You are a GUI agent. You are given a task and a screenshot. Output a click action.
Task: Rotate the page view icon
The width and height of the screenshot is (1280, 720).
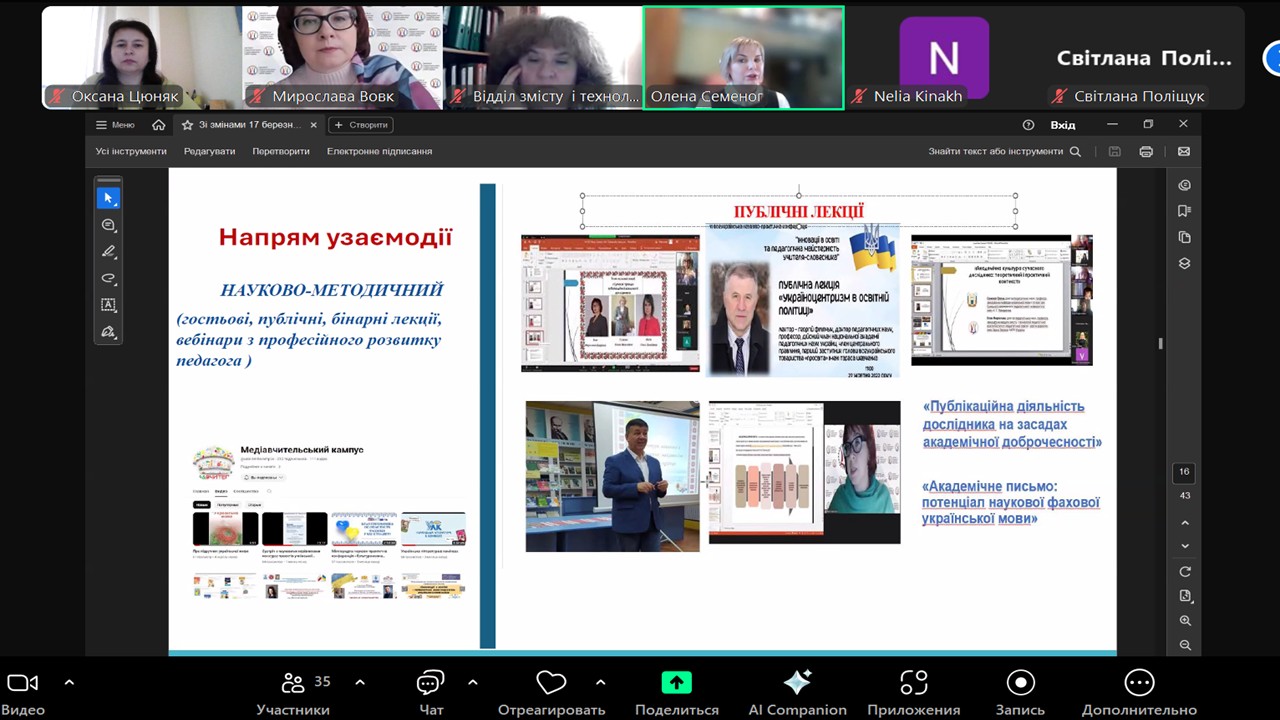pyautogui.click(x=1185, y=572)
